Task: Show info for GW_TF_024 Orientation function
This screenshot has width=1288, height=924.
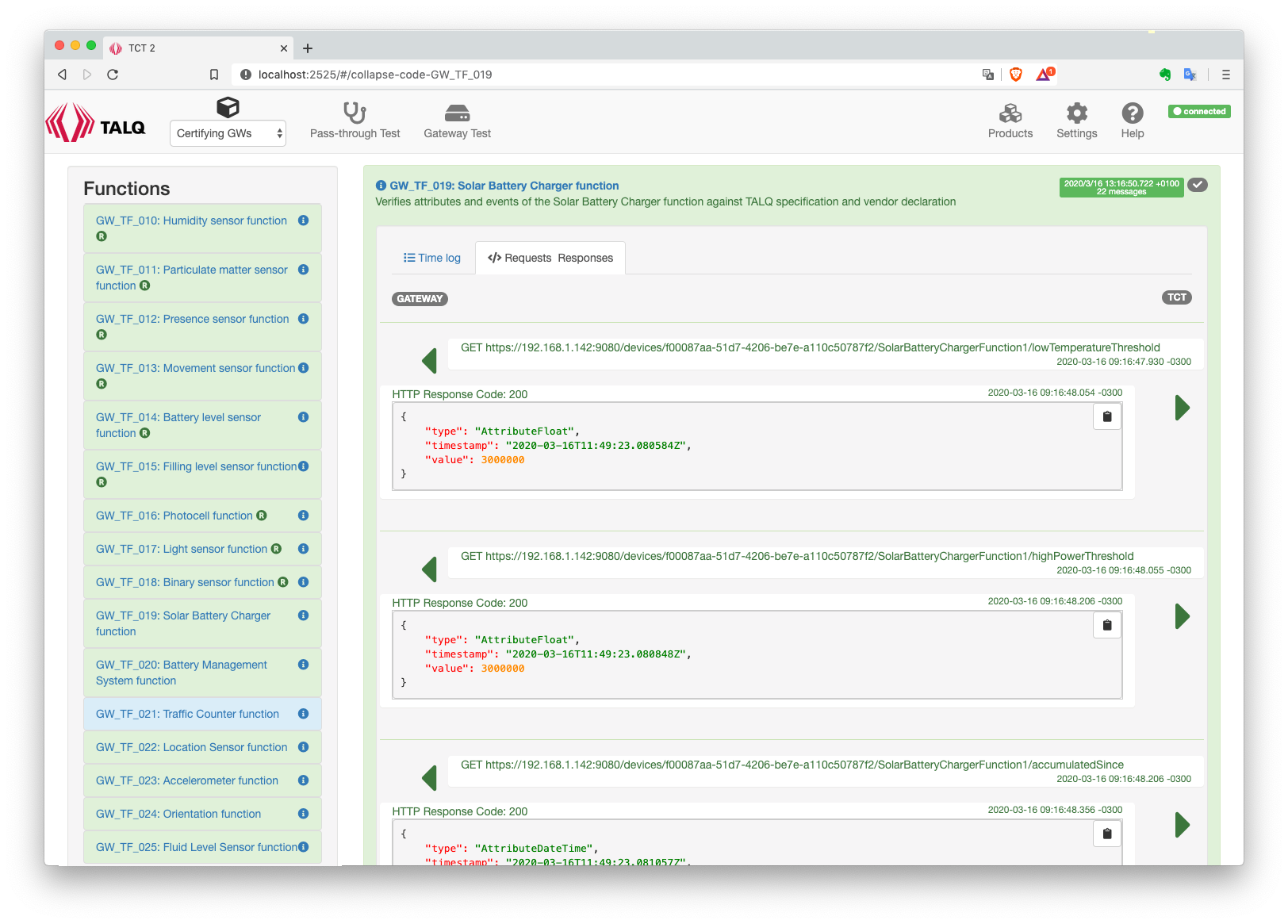Action: [303, 814]
